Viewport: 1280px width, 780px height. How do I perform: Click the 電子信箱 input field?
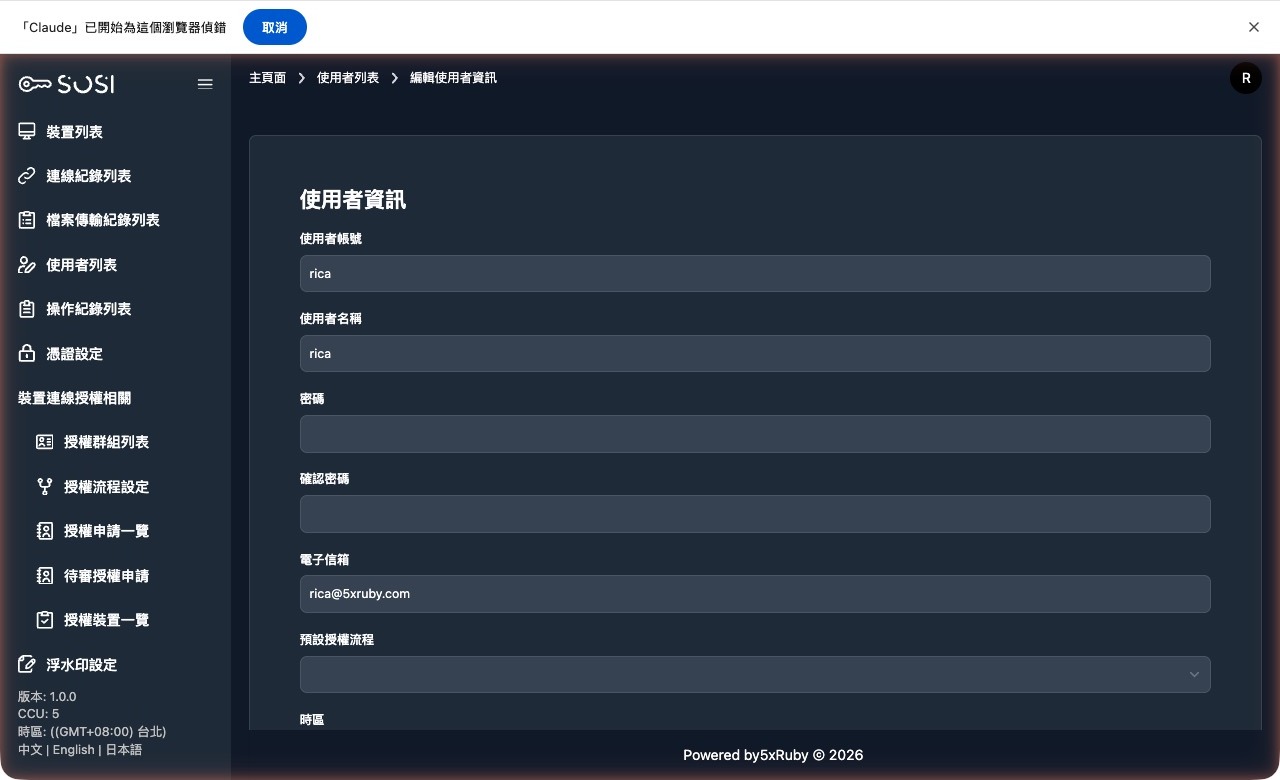(x=755, y=594)
